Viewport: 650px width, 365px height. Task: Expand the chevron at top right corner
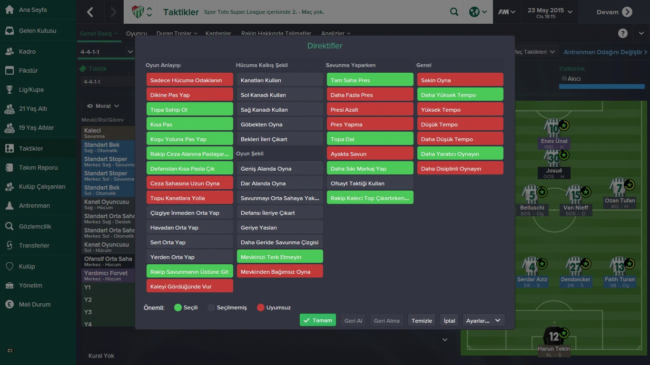tap(641, 34)
